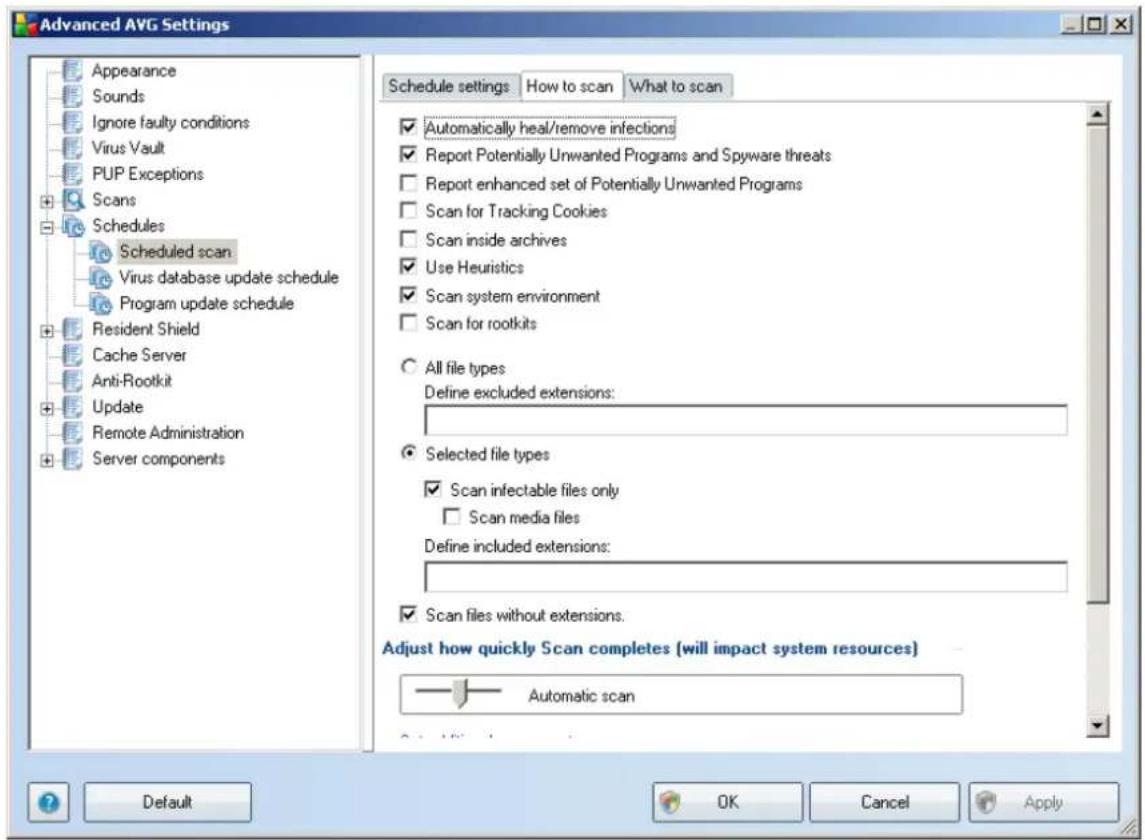Click the Virus Vault icon
The width and height of the screenshot is (1145, 840).
coord(72,148)
